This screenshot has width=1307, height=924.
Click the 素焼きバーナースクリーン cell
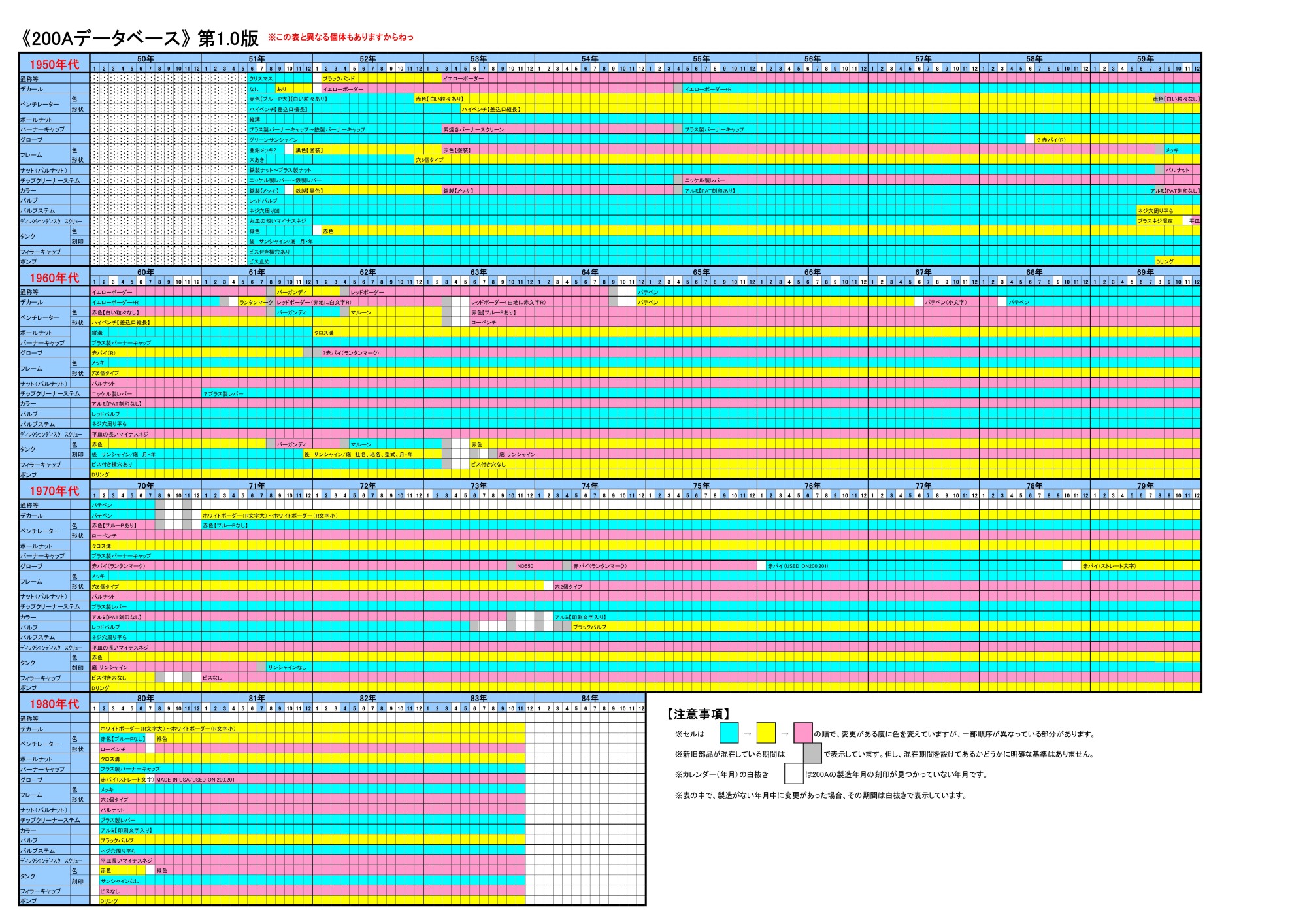(474, 129)
